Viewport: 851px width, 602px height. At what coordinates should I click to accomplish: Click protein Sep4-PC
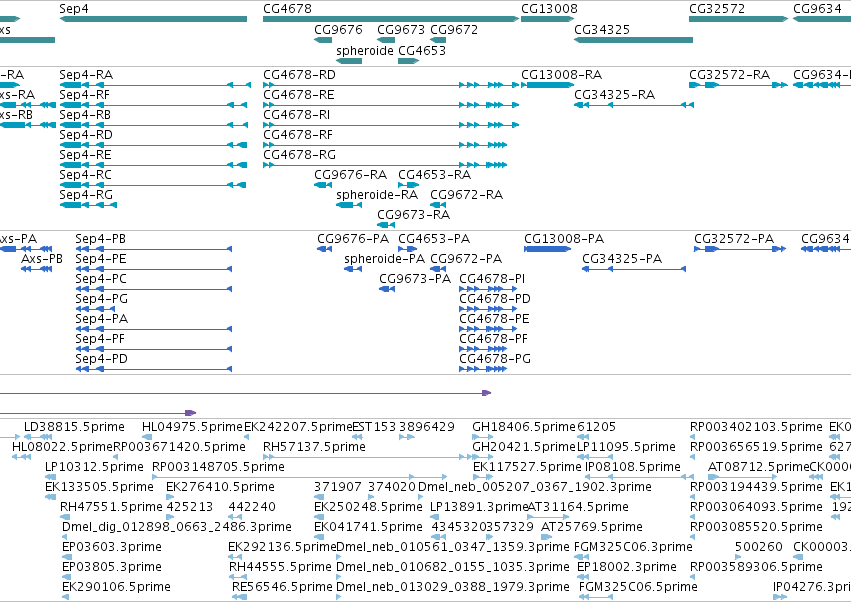pos(101,279)
